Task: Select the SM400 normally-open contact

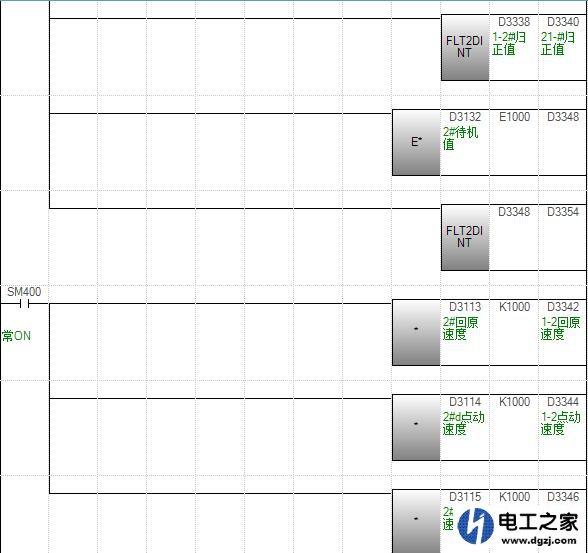Action: (25, 304)
